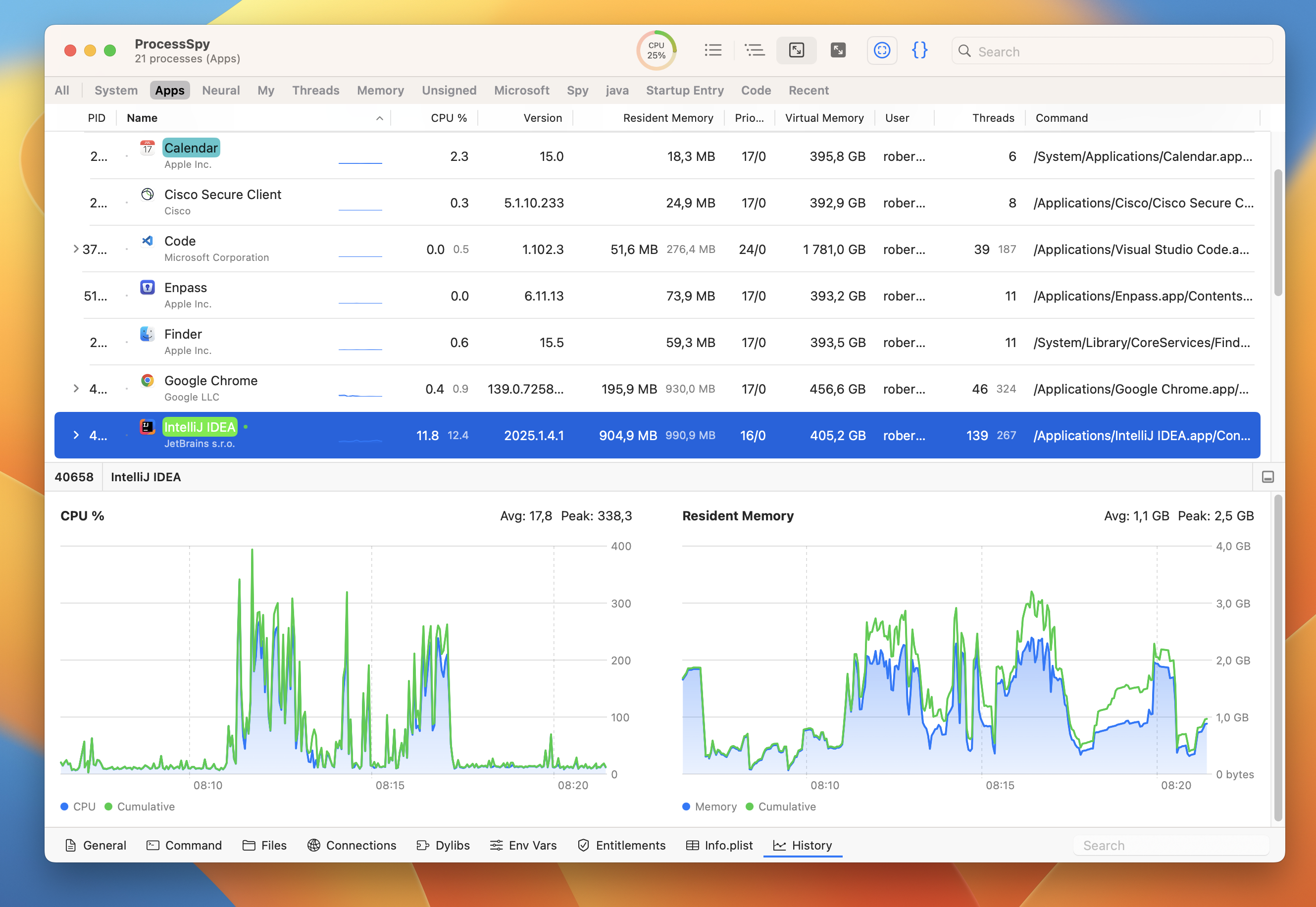
Task: Select the process picker crosshair tool
Action: tap(881, 50)
